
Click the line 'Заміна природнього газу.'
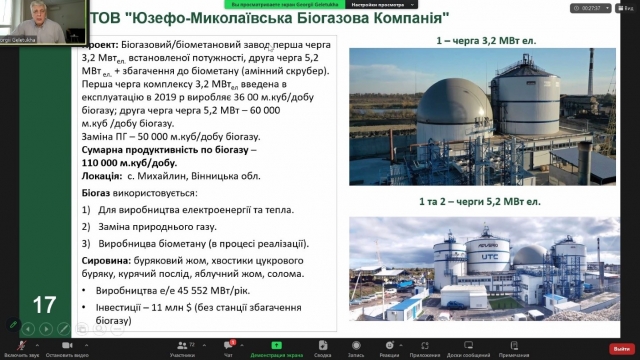157,227
